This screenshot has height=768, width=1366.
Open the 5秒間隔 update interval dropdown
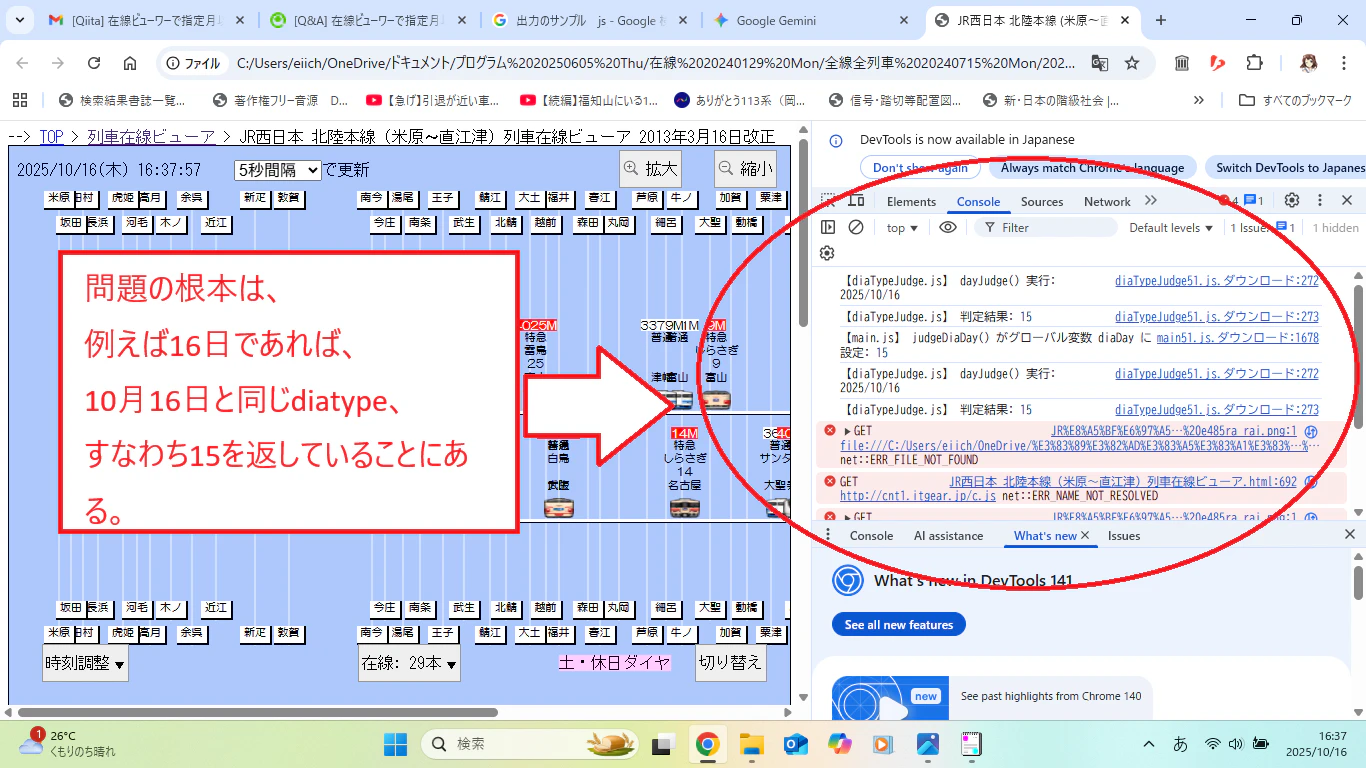point(278,170)
